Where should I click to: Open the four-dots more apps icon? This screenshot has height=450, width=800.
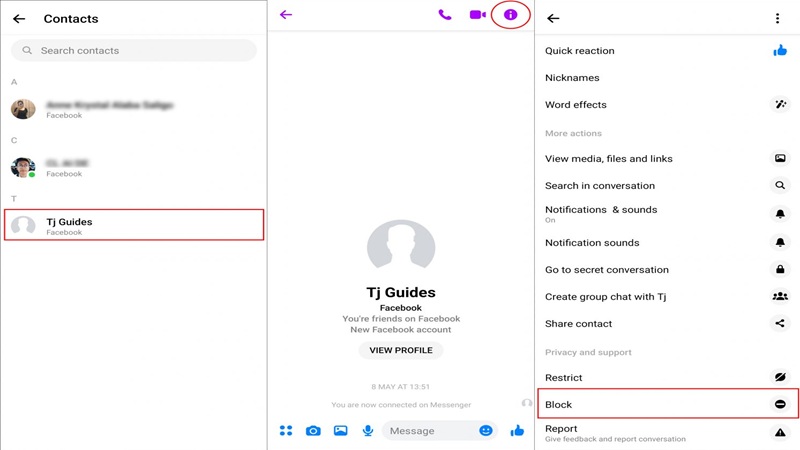286,431
